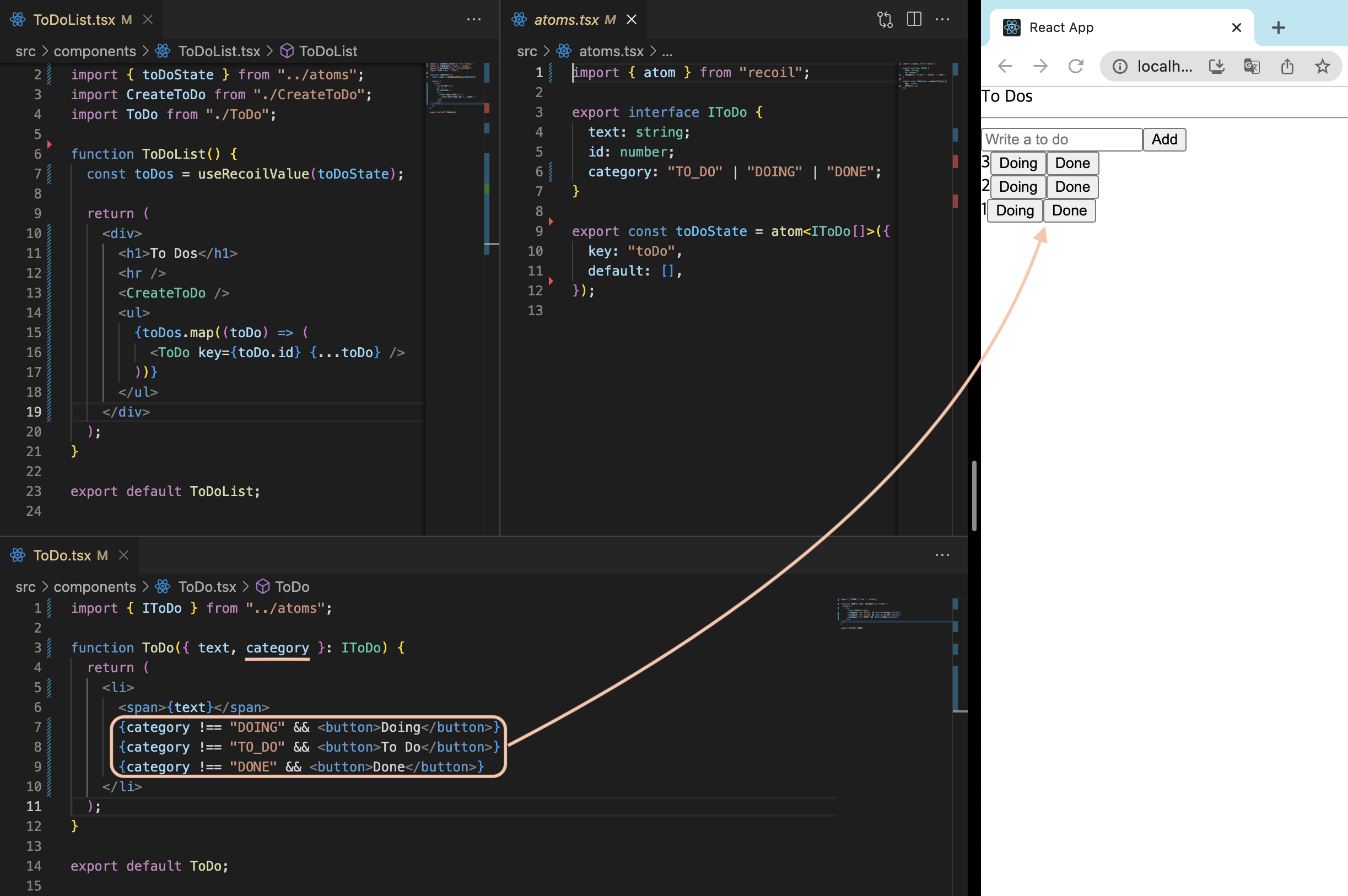
Task: Open changes icon in atoms.tsx editor toolbar
Action: 885,19
